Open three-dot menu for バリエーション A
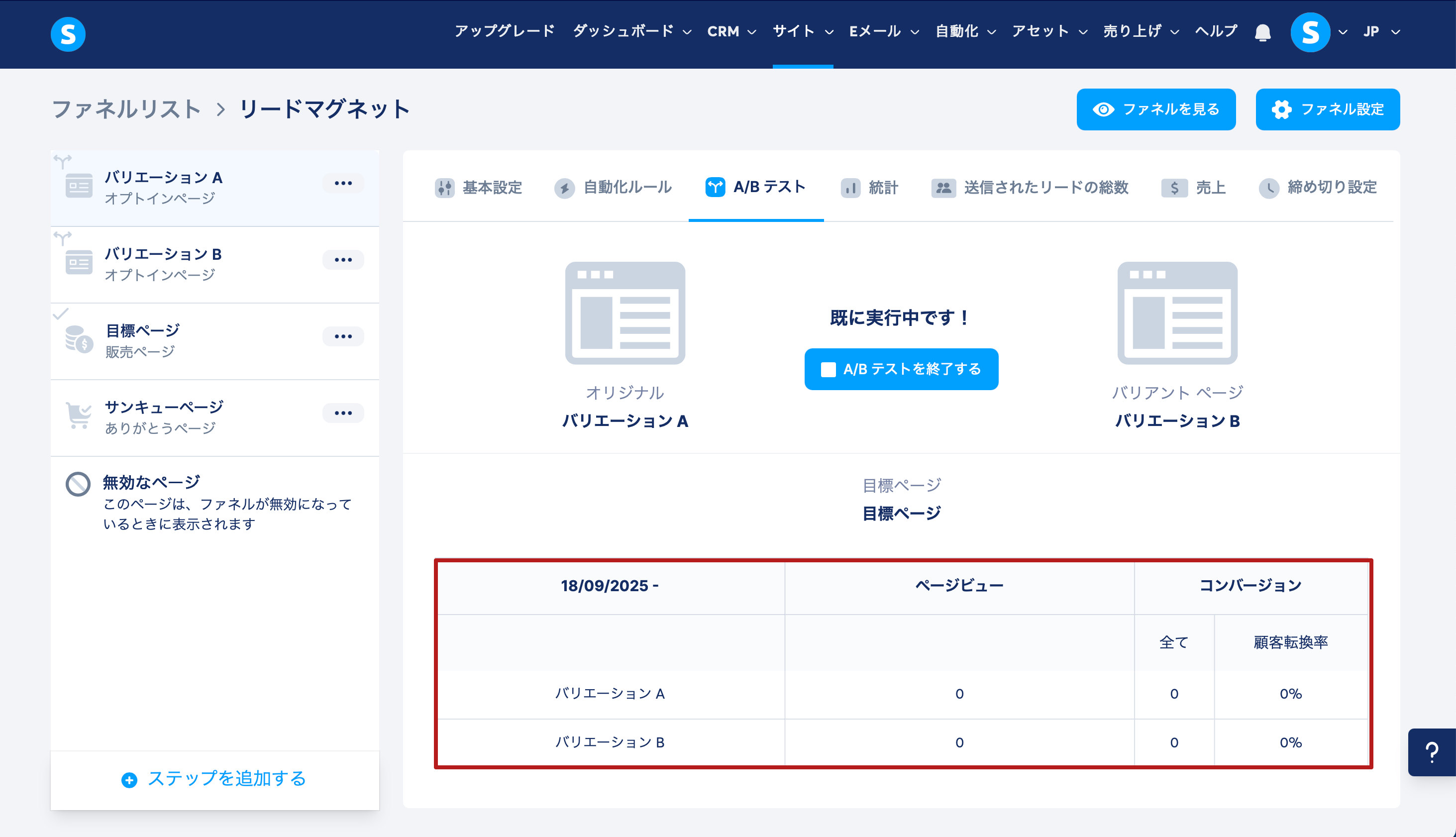The height and width of the screenshot is (837, 1456). coord(343,184)
